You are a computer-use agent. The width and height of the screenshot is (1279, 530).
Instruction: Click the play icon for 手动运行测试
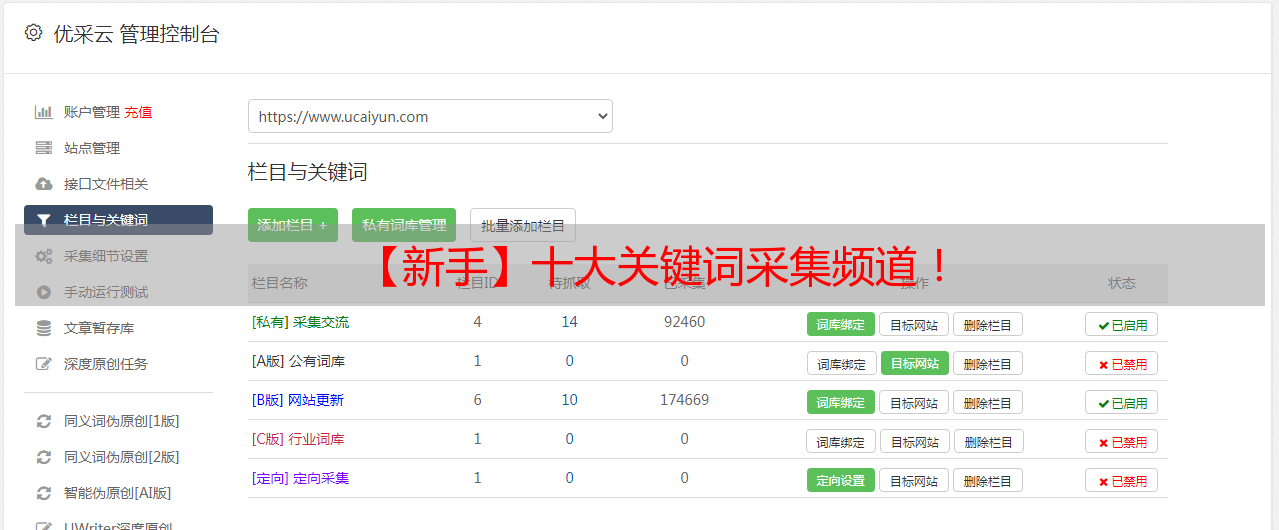point(43,292)
